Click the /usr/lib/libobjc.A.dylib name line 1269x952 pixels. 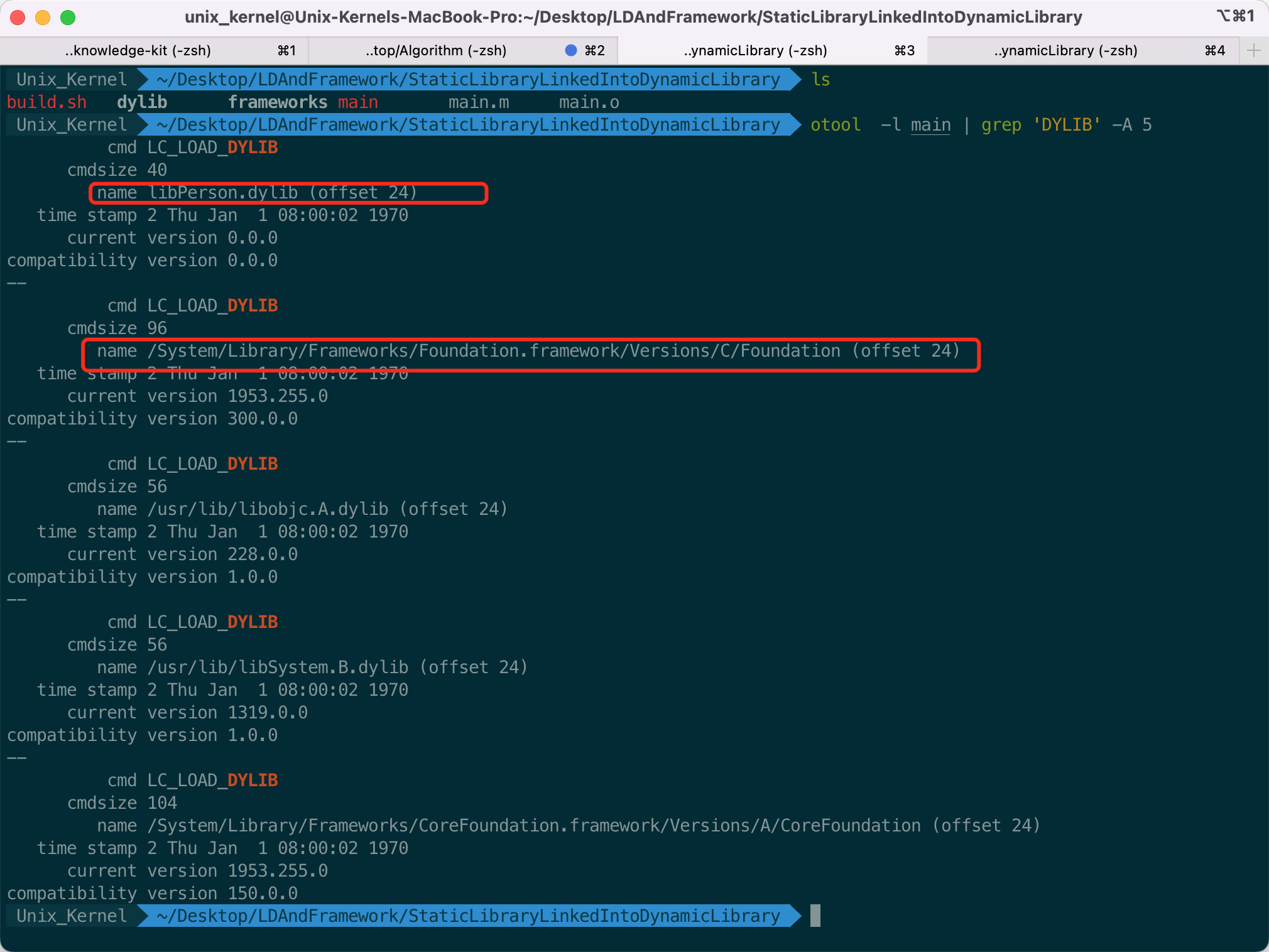pos(302,509)
